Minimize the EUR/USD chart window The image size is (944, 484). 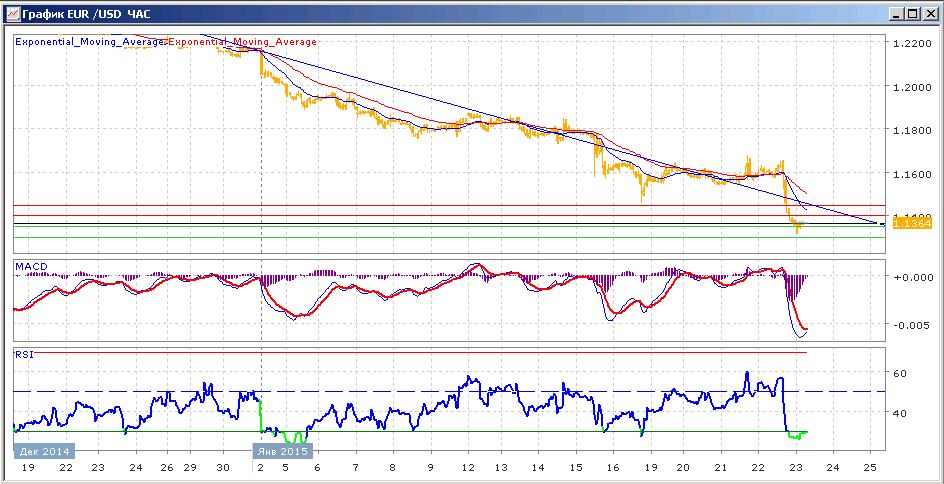click(x=898, y=14)
